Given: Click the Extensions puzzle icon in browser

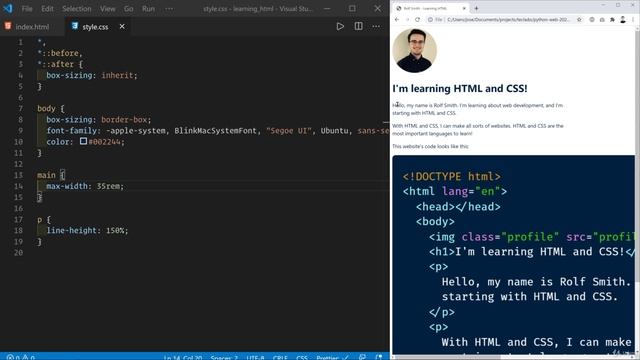Looking at the screenshot, I should pyautogui.click(x=612, y=20).
